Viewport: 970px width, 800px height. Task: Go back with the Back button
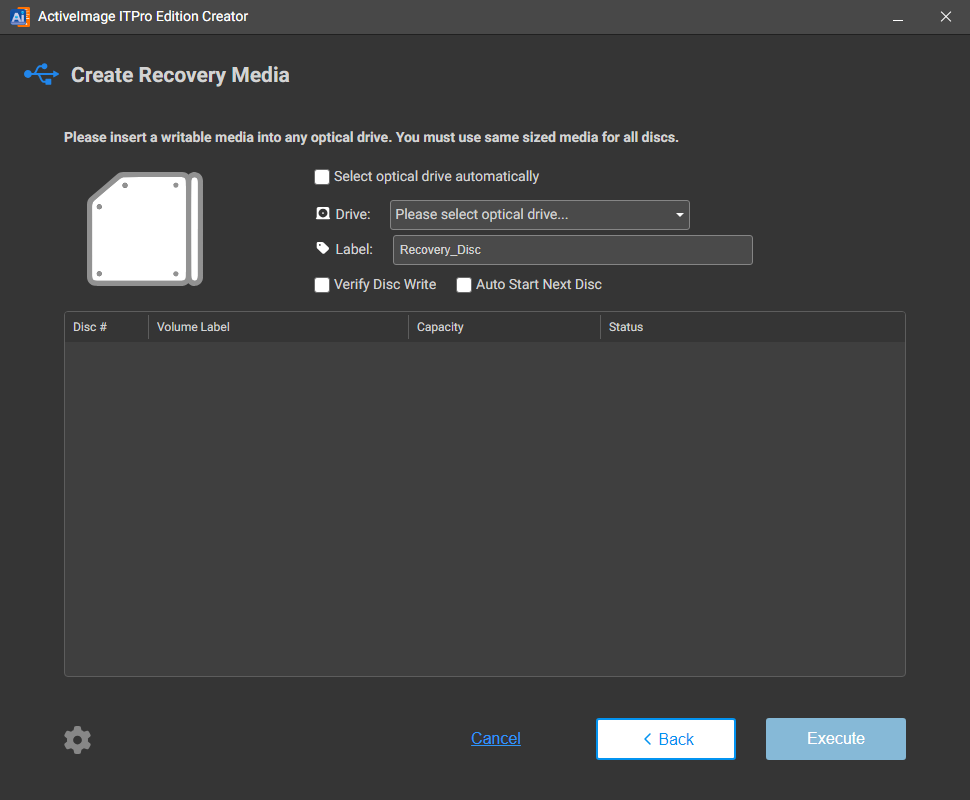[x=666, y=739]
